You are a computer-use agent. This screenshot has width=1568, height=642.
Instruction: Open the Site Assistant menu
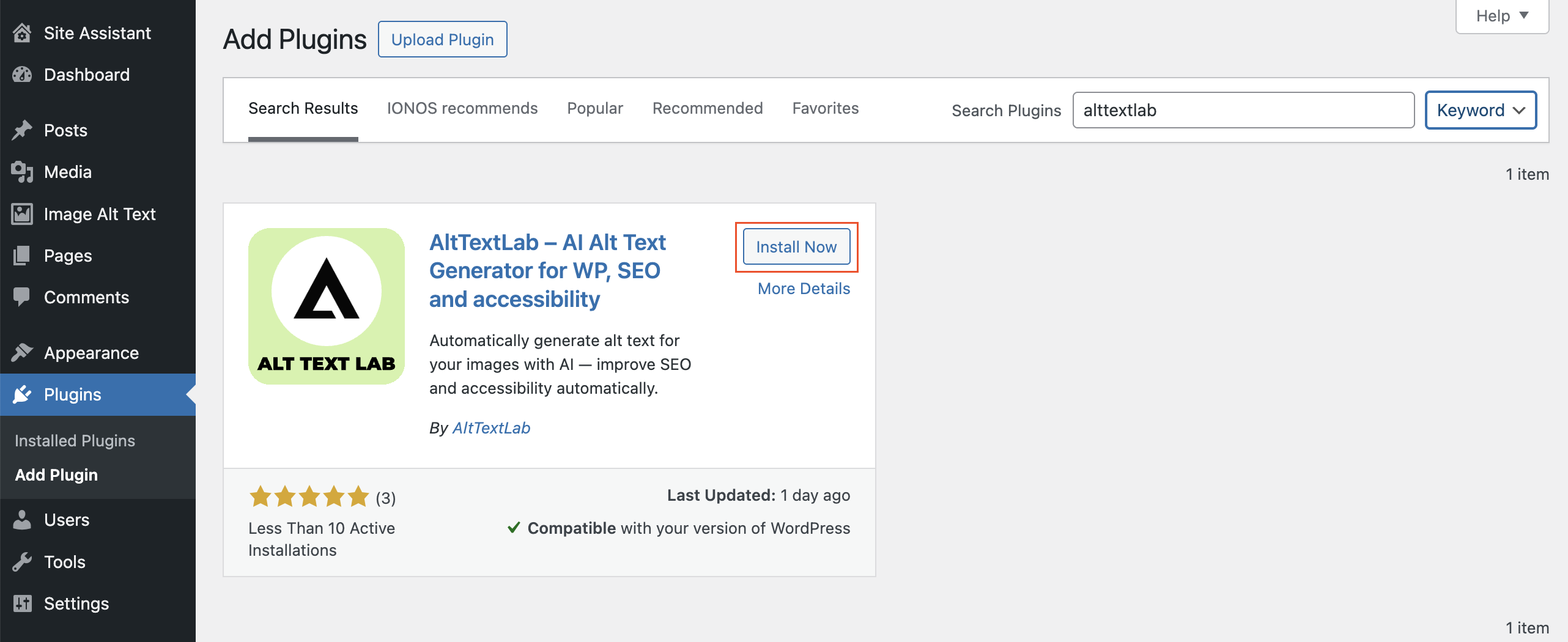98,33
